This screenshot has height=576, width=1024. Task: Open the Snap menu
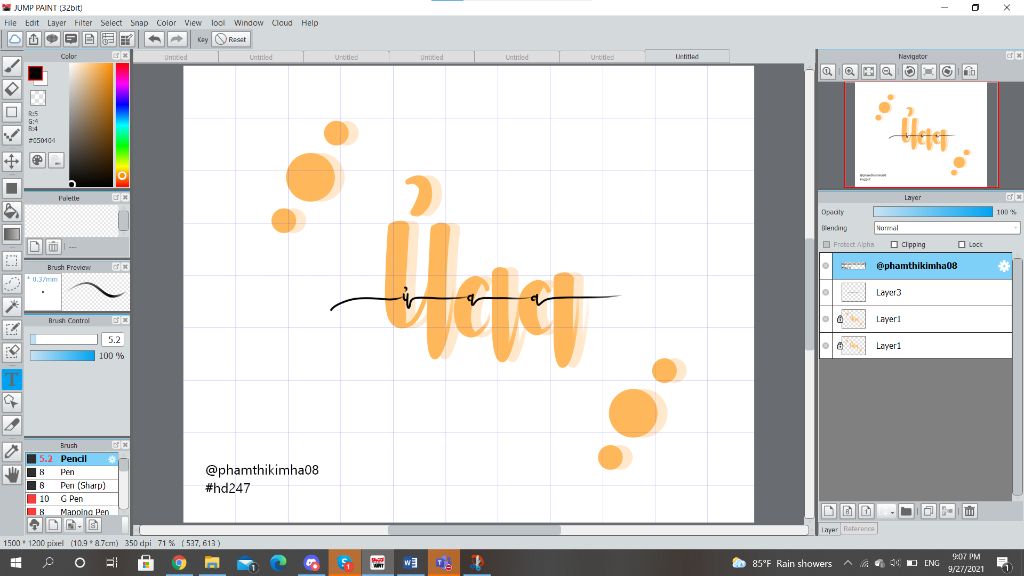click(139, 23)
